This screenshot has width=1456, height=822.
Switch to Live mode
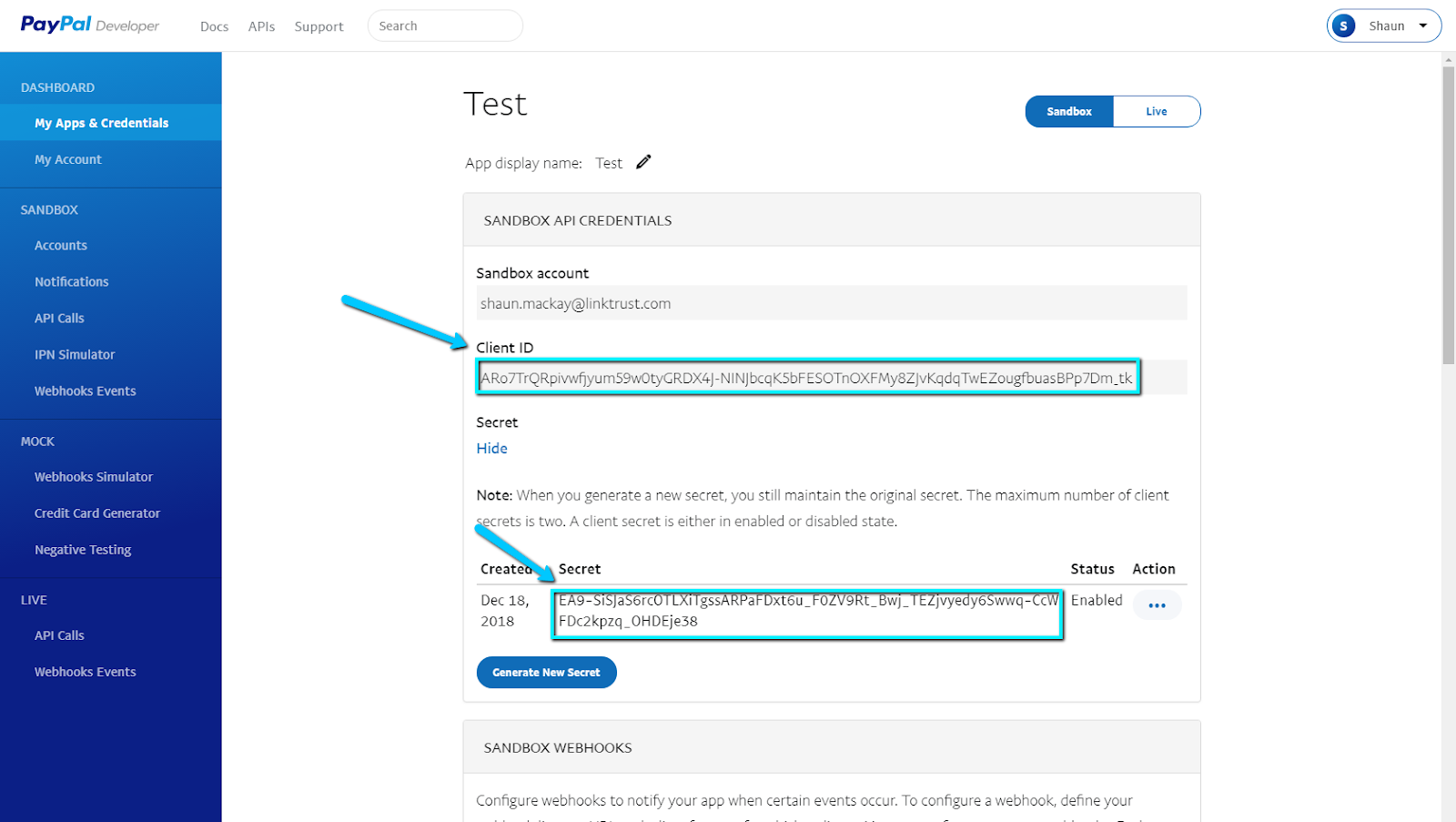(1157, 111)
